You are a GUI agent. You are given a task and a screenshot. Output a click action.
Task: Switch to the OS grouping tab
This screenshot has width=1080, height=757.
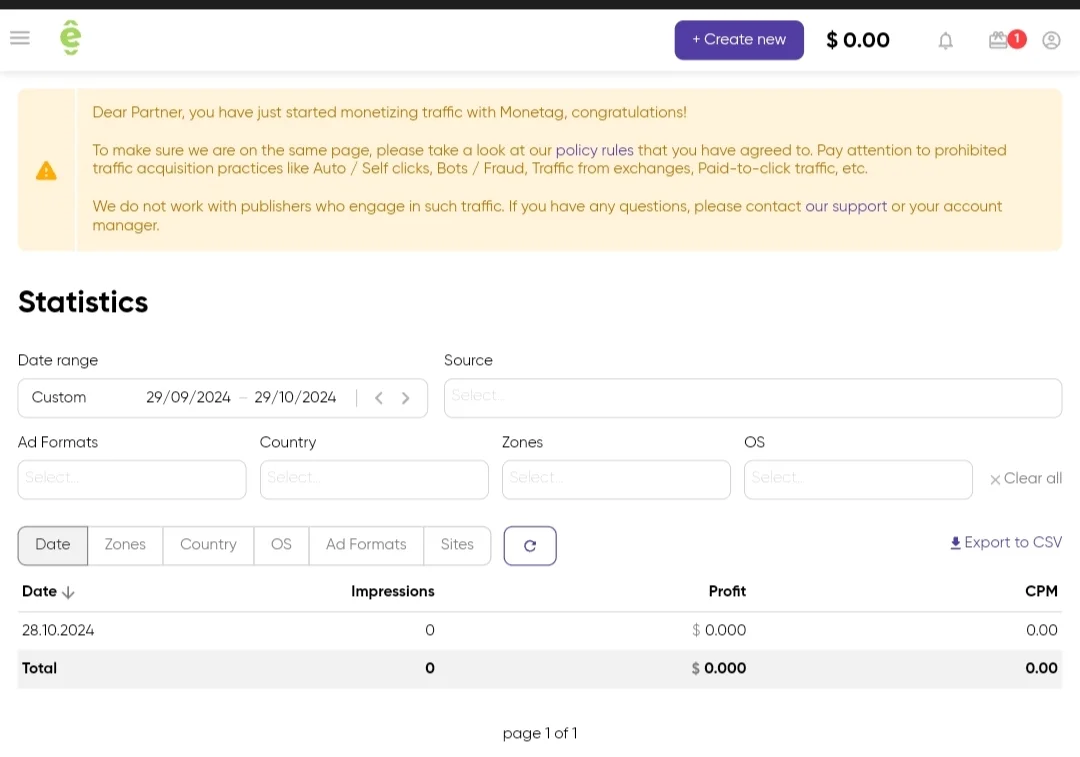[x=281, y=546]
